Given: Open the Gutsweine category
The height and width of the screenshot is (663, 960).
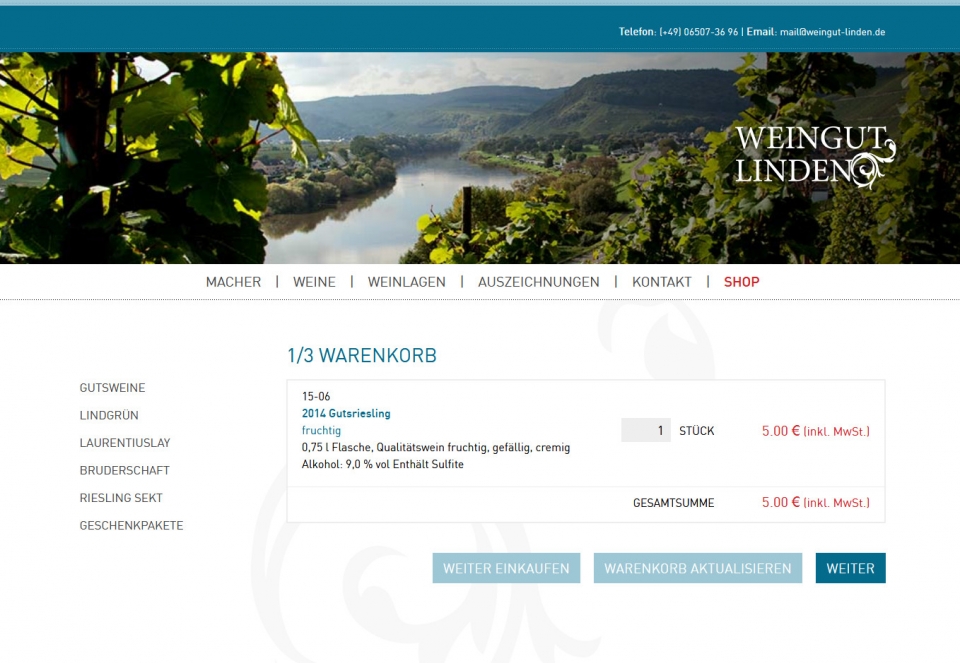Looking at the screenshot, I should tap(113, 388).
